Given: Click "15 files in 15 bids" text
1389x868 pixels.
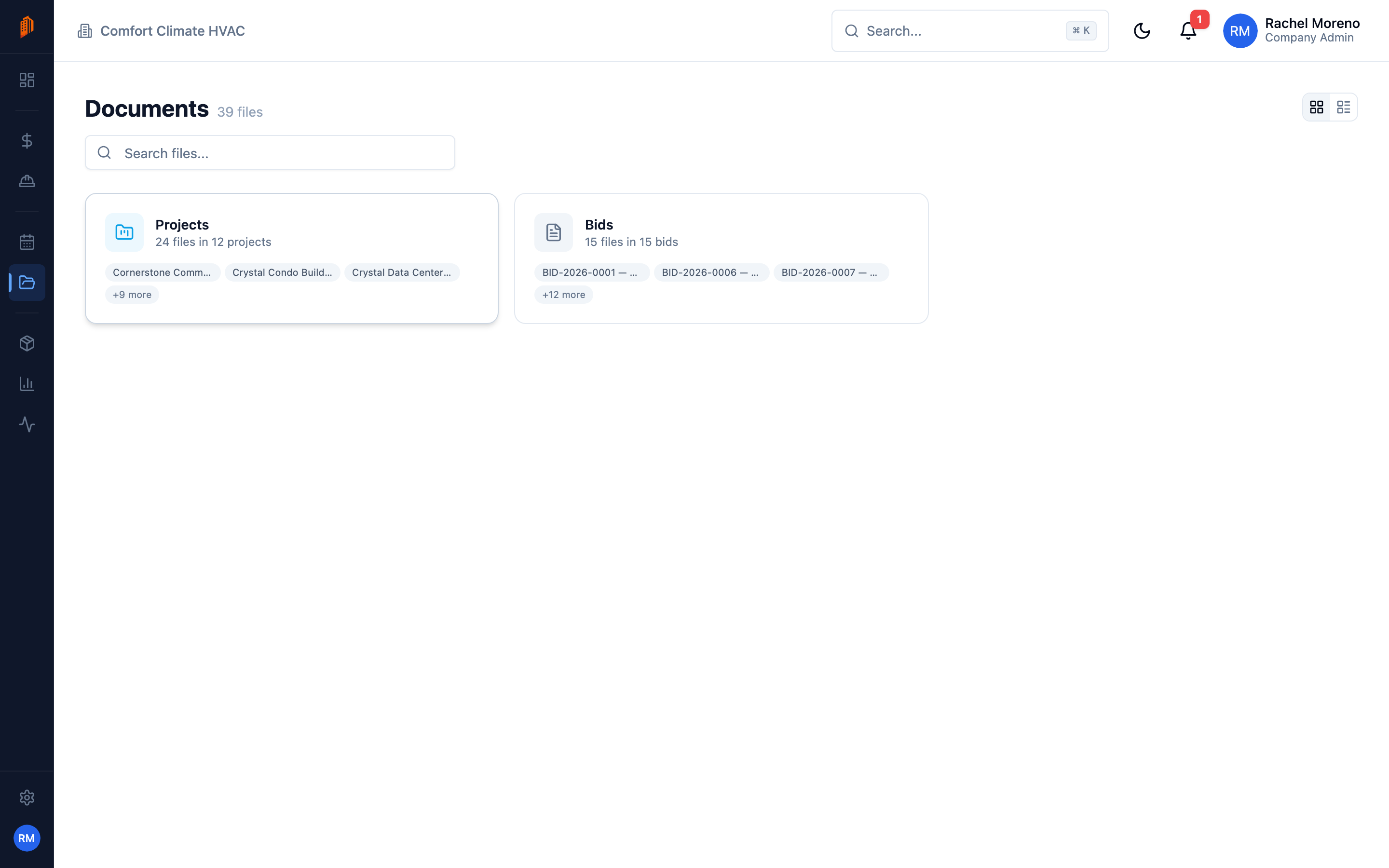Looking at the screenshot, I should click(x=631, y=242).
